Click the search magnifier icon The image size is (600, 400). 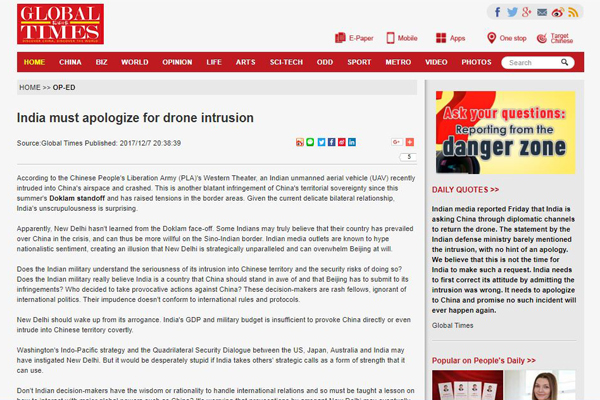[564, 62]
